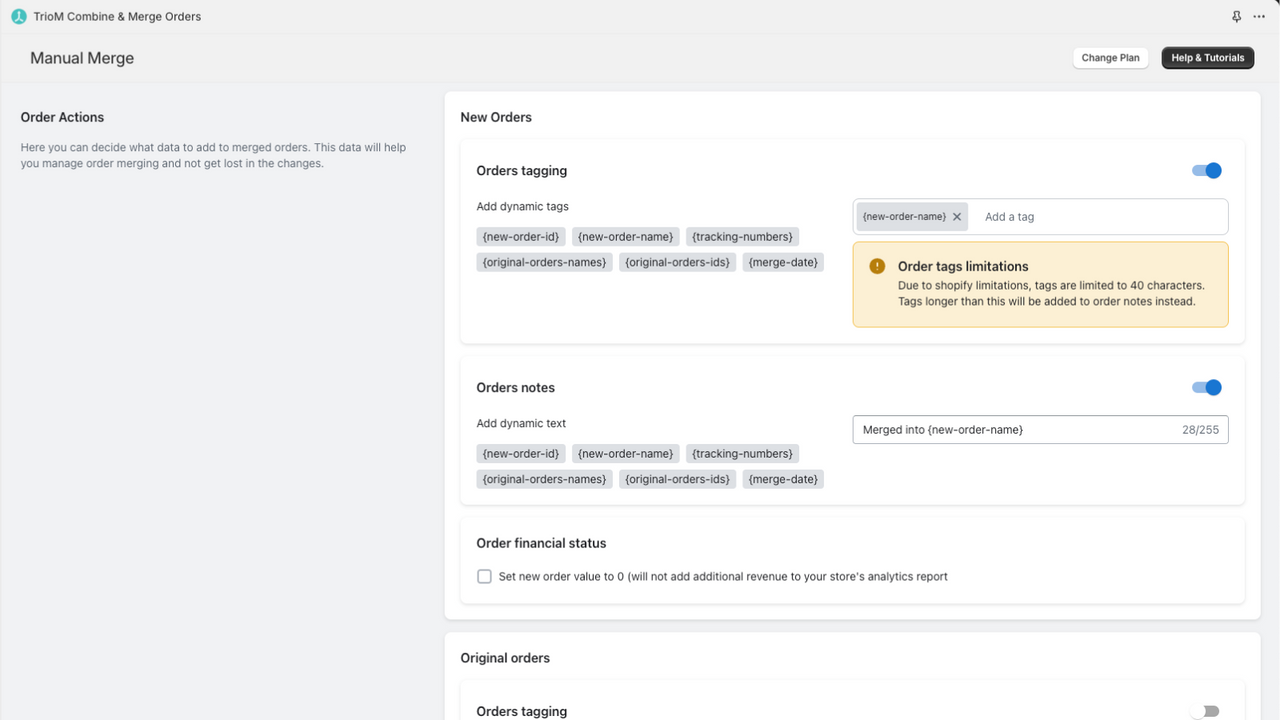1280x720 pixels.
Task: Pin the app using pin icon
Action: (1237, 16)
